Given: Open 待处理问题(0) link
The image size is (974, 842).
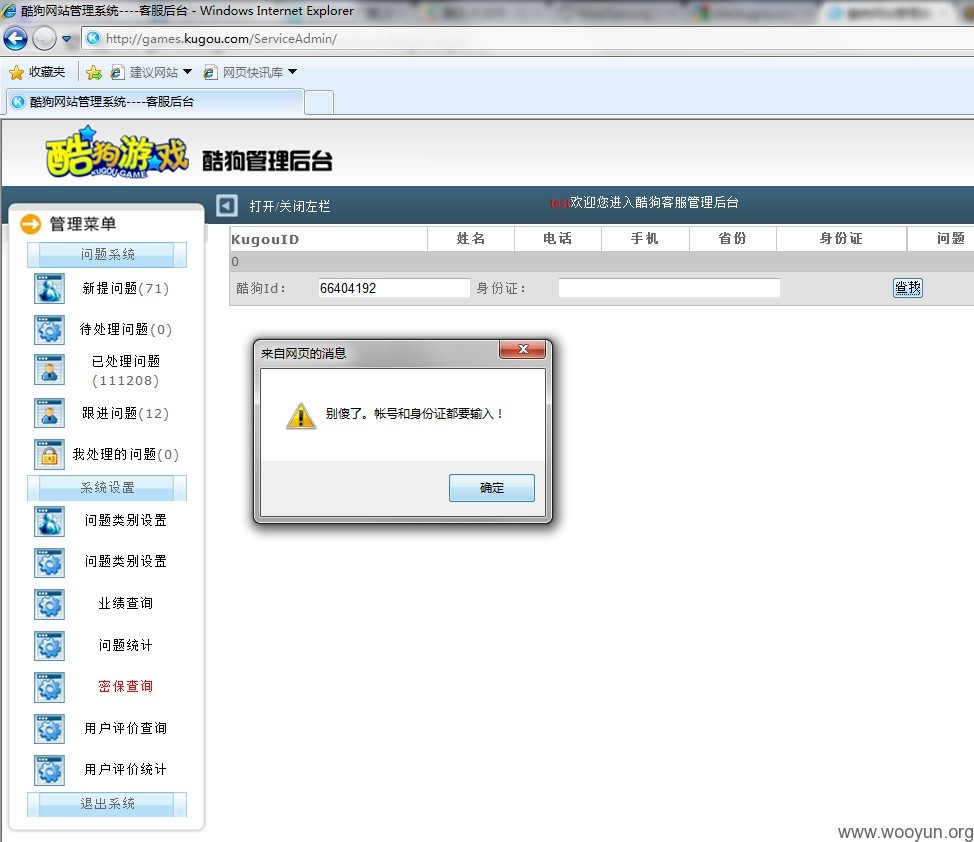Looking at the screenshot, I should 125,329.
